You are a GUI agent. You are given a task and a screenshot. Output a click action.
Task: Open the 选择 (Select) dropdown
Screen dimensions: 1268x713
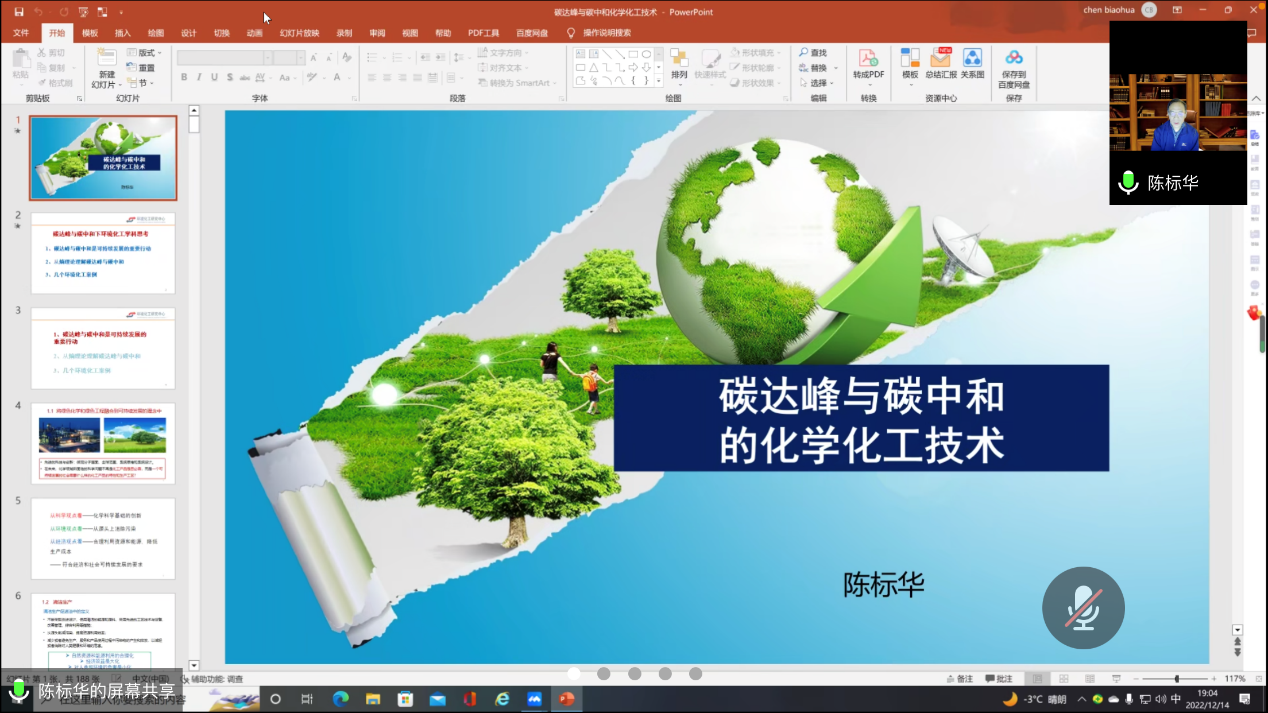(816, 83)
